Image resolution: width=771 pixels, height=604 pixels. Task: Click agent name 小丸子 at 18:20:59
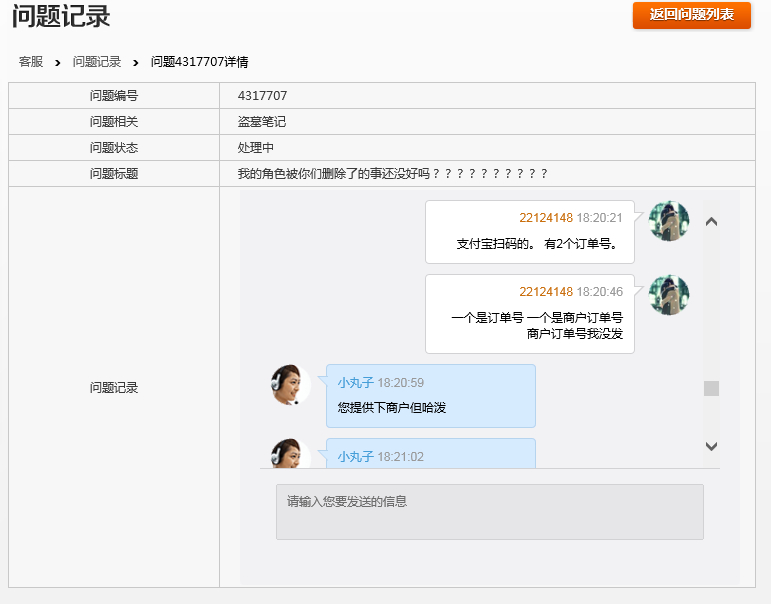(356, 383)
